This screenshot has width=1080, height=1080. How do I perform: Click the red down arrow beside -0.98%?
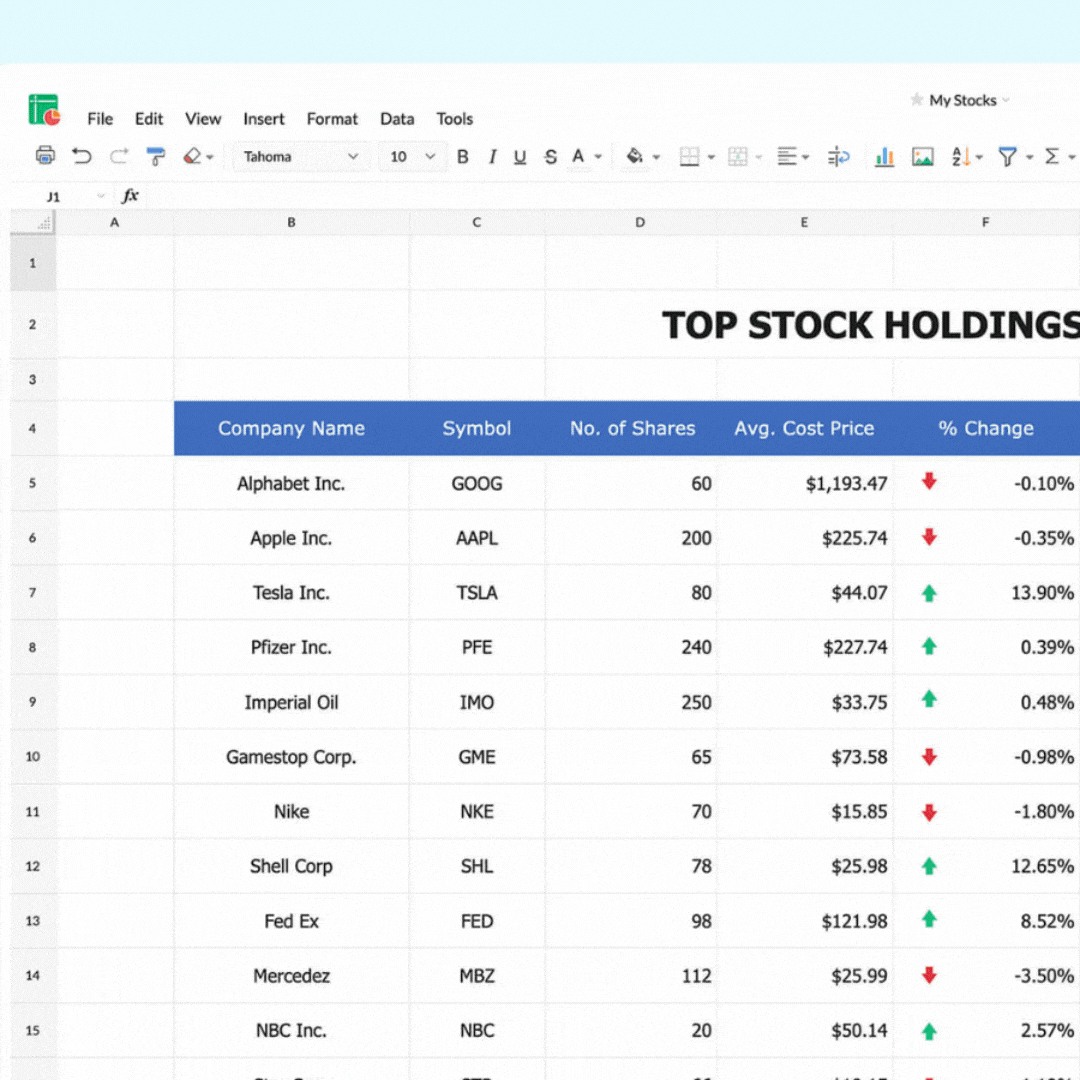(x=929, y=756)
